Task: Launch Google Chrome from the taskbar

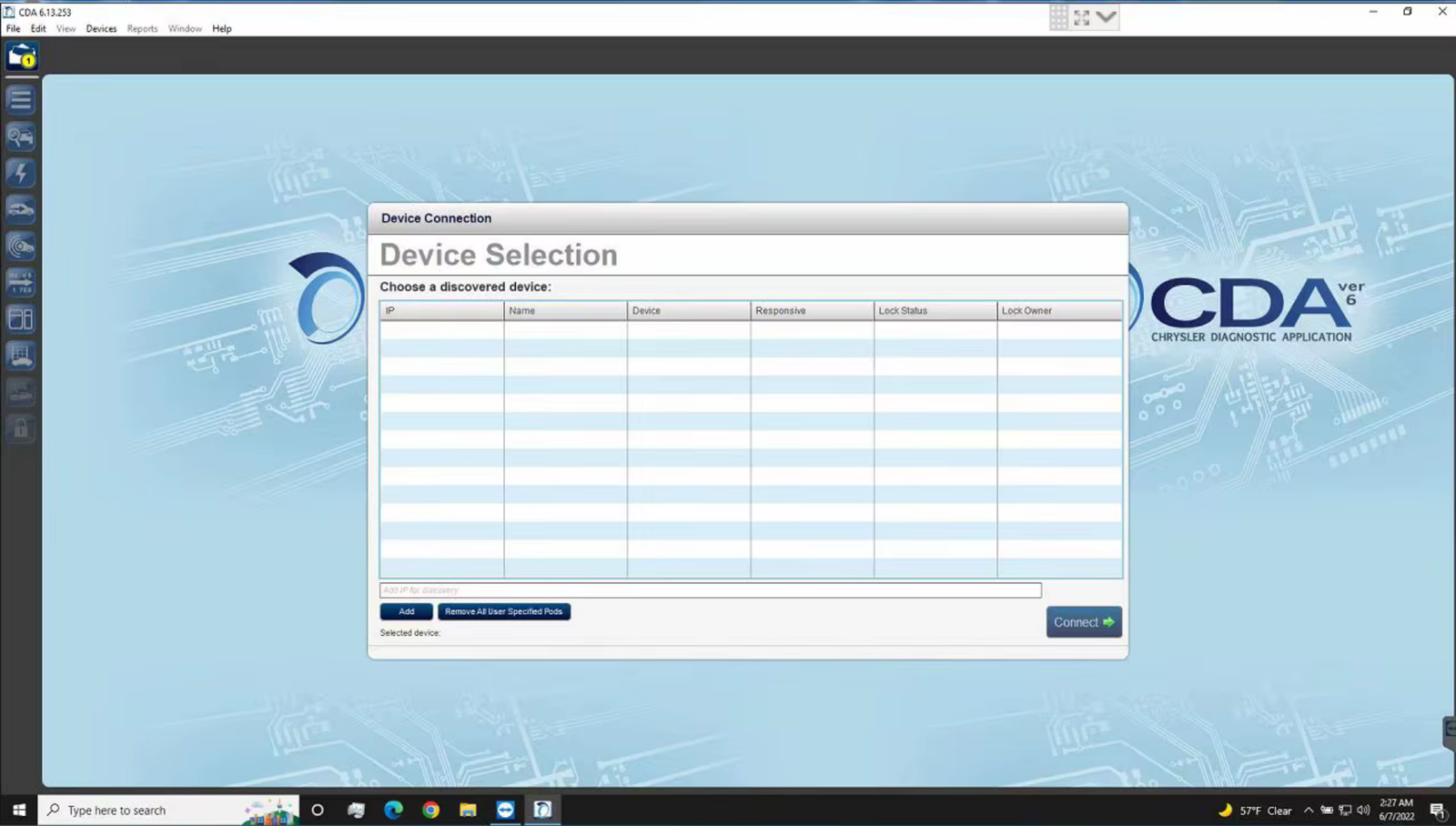Action: point(430,810)
